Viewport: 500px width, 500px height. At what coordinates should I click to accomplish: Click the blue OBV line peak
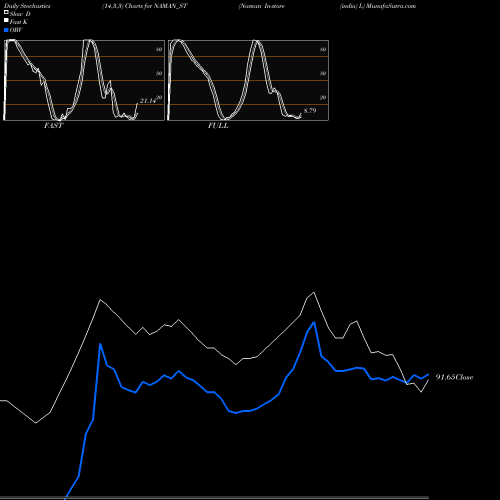point(314,322)
